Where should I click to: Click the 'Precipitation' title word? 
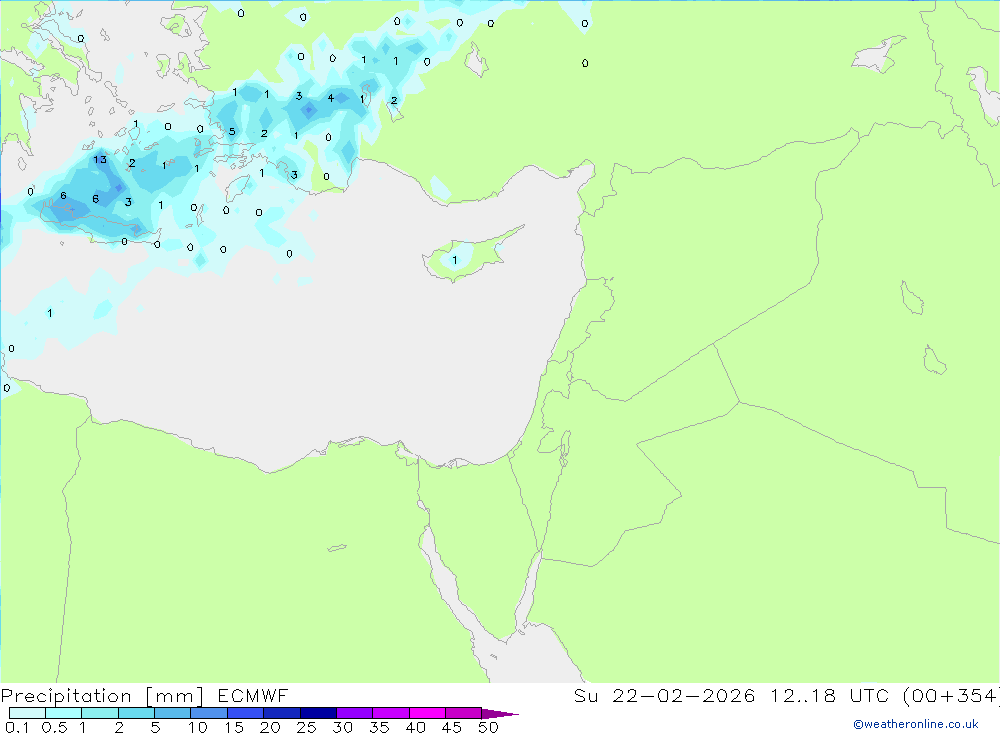click(x=66, y=696)
